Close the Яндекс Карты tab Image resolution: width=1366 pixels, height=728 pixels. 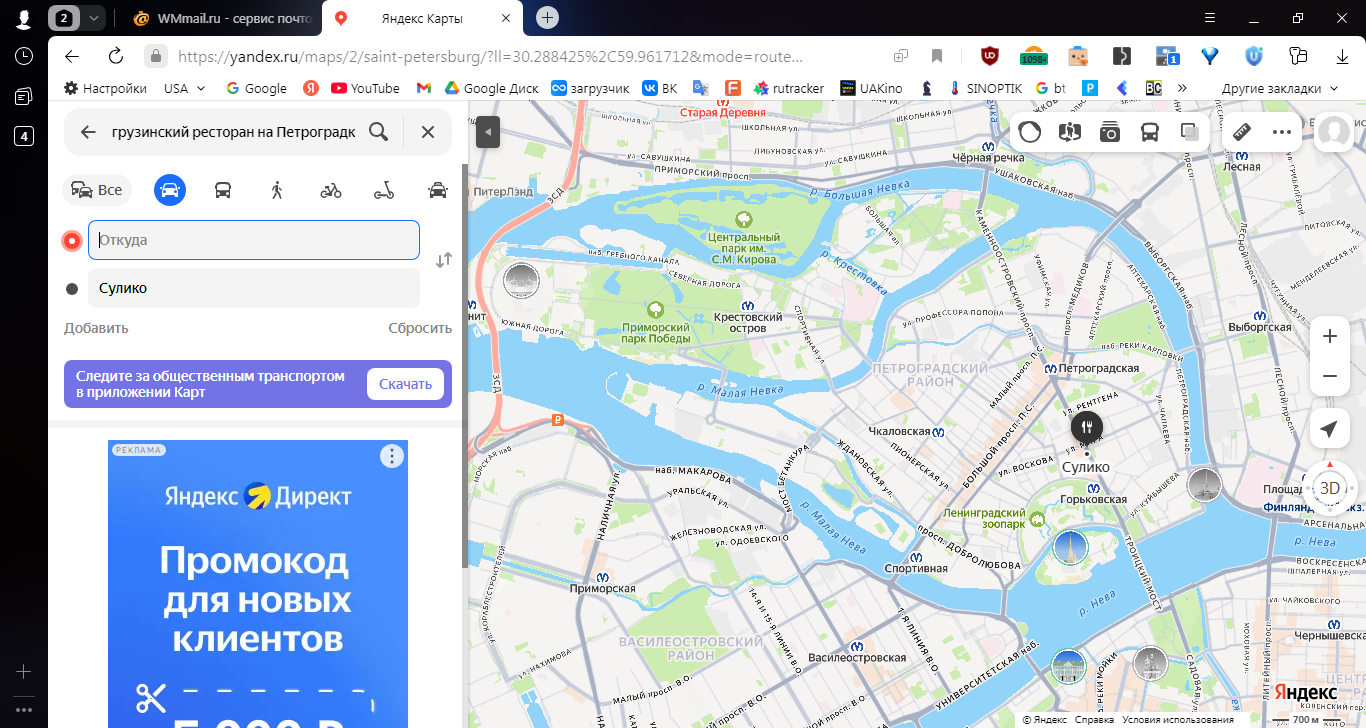pos(506,18)
